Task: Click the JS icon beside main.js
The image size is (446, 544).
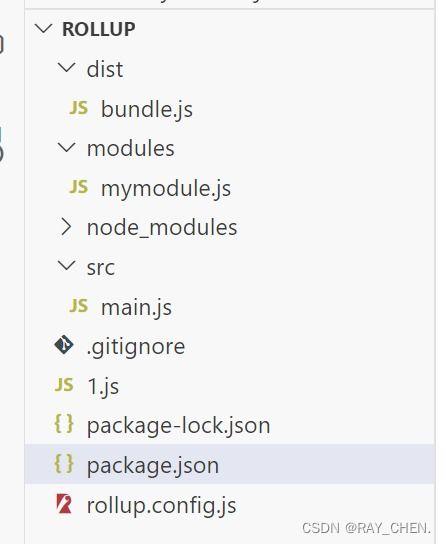Action: coord(79,306)
